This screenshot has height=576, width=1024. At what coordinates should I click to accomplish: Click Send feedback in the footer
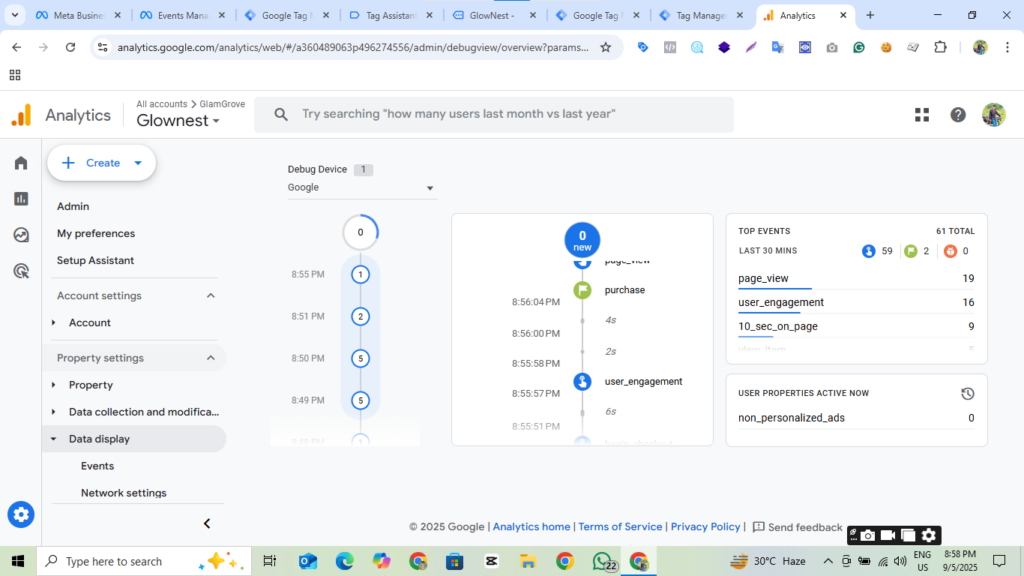click(797, 527)
